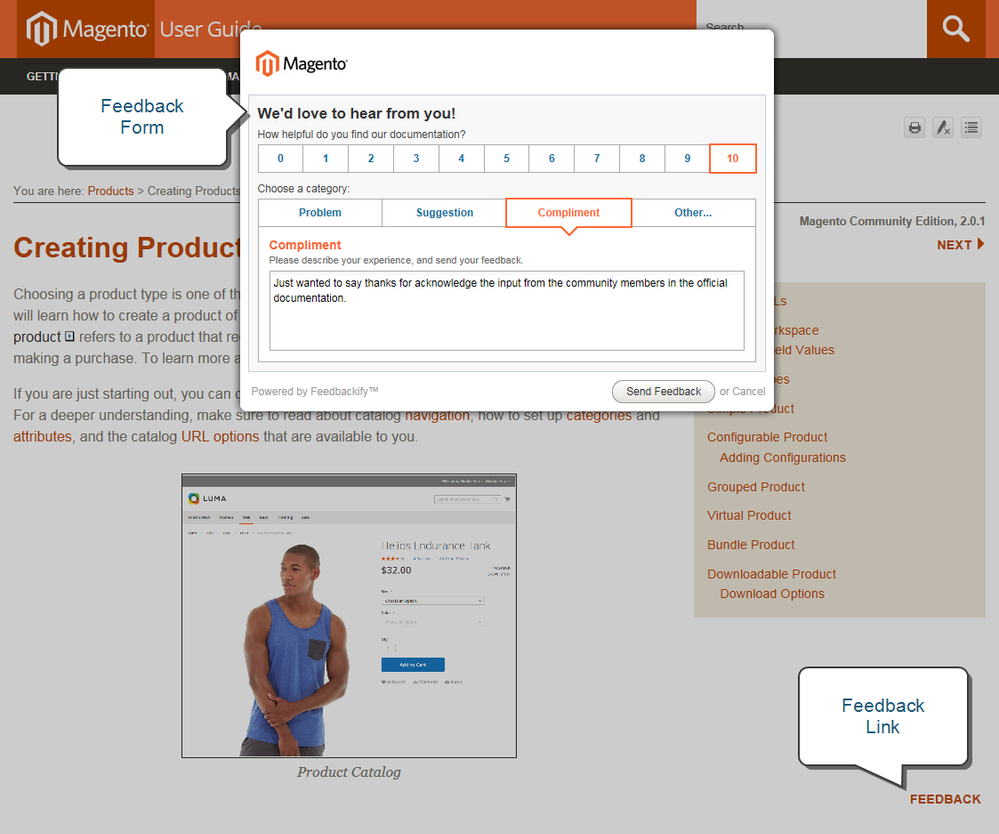This screenshot has width=999, height=834.
Task: Click the NEXT arrow link
Action: click(960, 245)
